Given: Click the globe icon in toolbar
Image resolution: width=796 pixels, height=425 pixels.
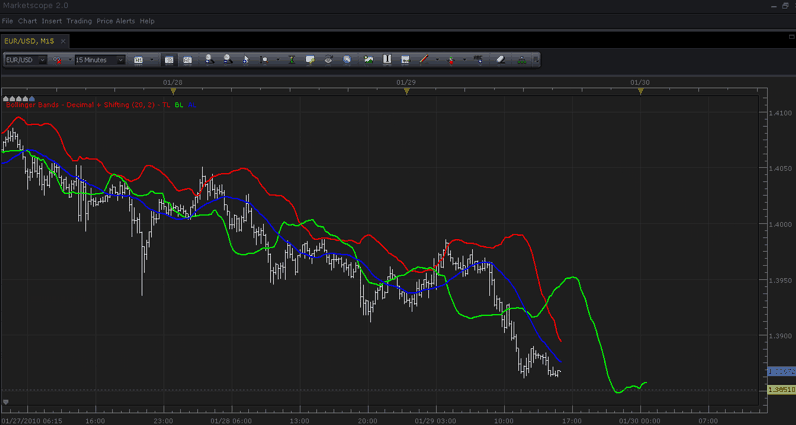Looking at the screenshot, I should pos(347,60).
